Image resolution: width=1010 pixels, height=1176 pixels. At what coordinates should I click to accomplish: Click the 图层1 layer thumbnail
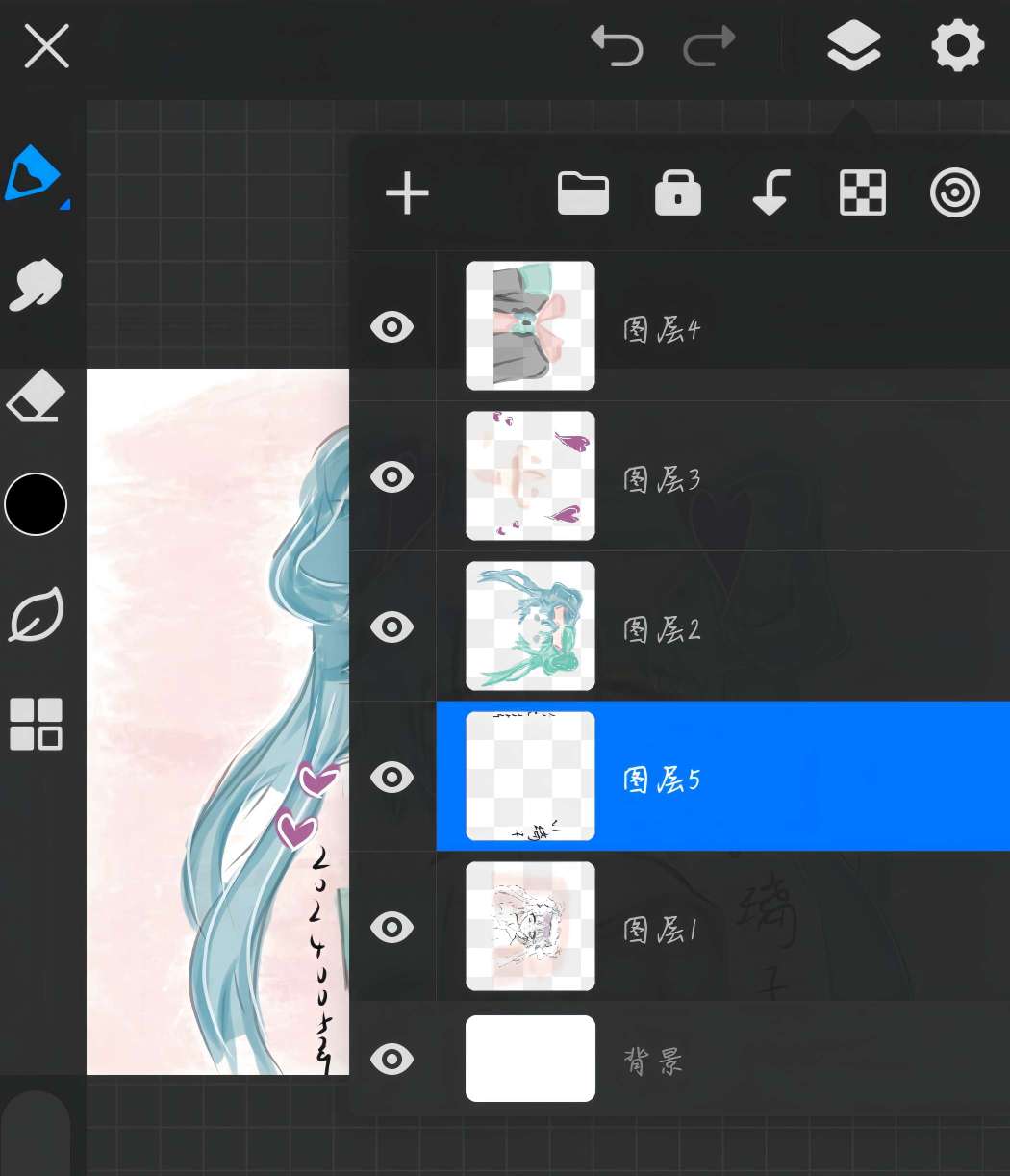coord(530,926)
